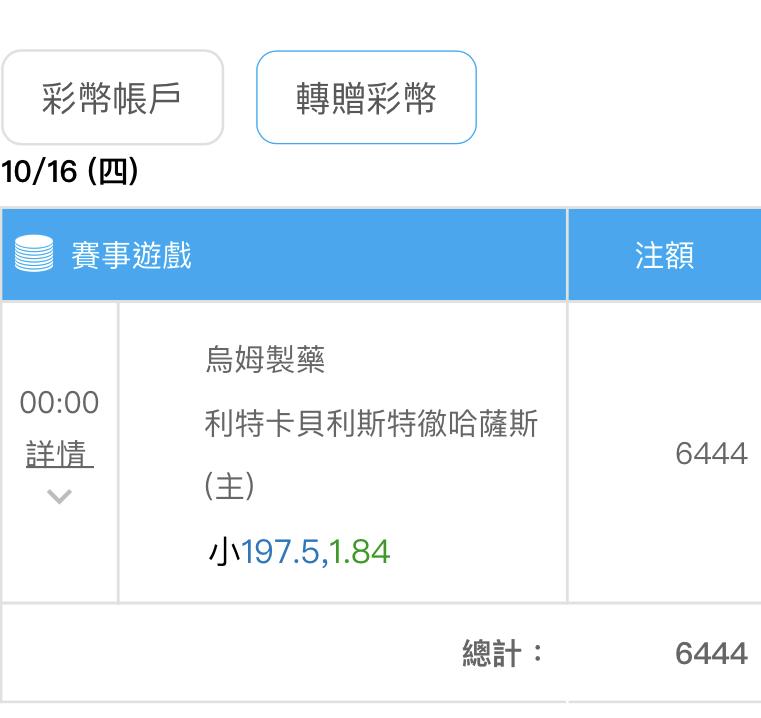Viewport: 761px width, 718px height.
Task: Switch to the 轉贈彩幣 tab
Action: [x=366, y=98]
